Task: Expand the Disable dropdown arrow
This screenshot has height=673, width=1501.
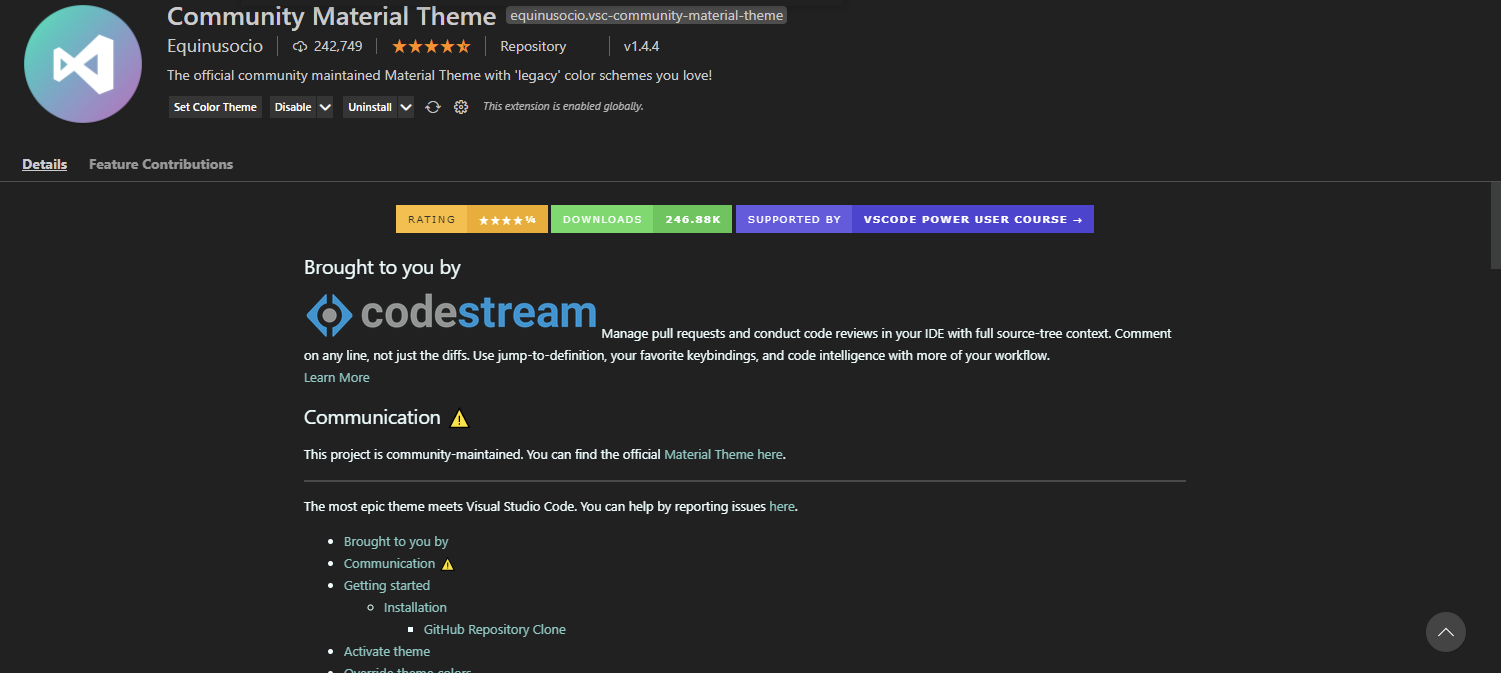Action: click(325, 107)
